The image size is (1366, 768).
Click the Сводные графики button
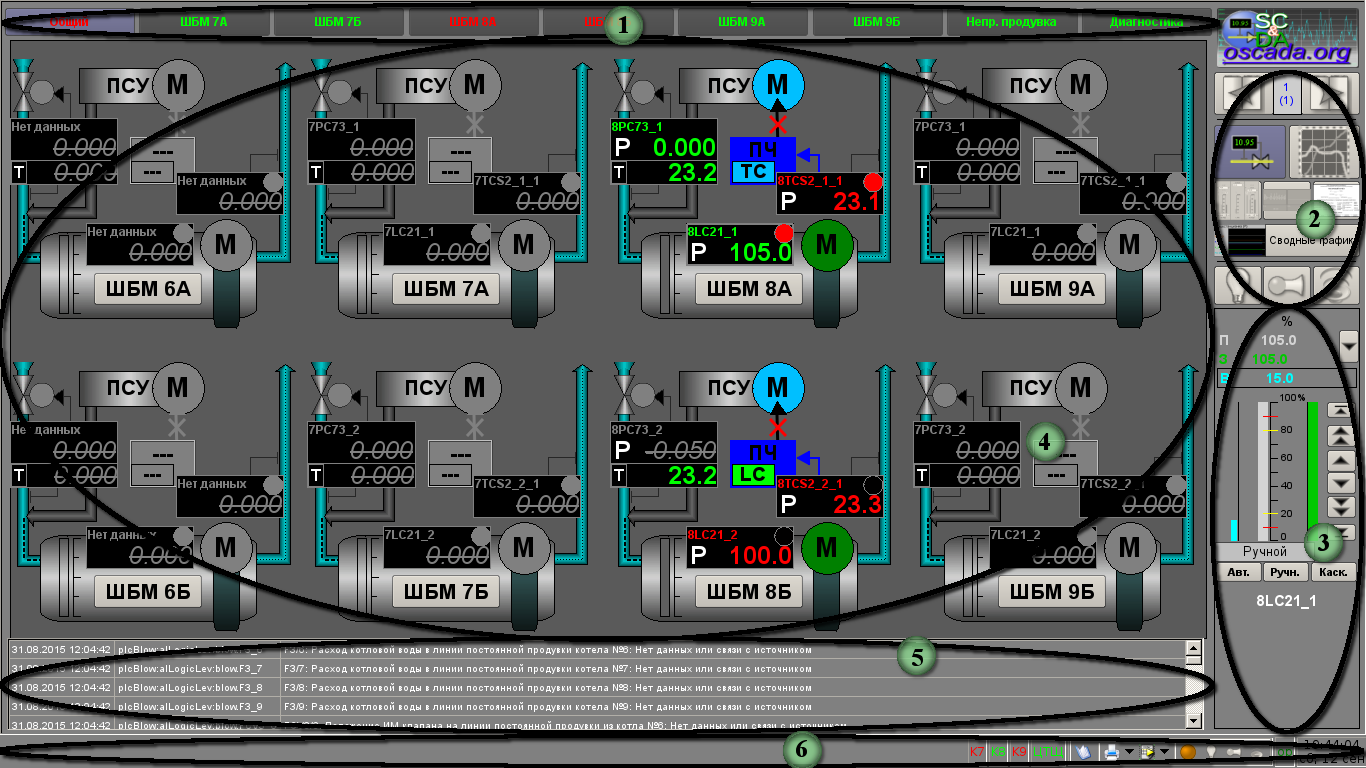pyautogui.click(x=1310, y=240)
